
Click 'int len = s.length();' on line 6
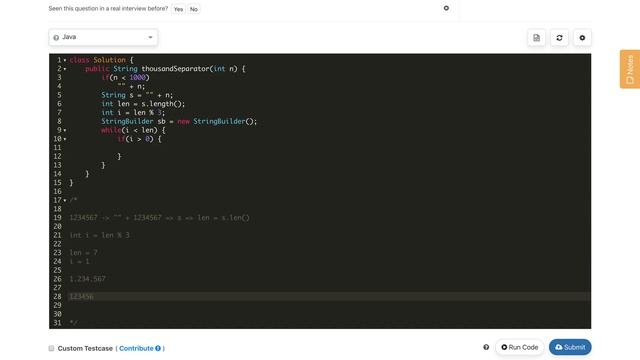pos(143,104)
